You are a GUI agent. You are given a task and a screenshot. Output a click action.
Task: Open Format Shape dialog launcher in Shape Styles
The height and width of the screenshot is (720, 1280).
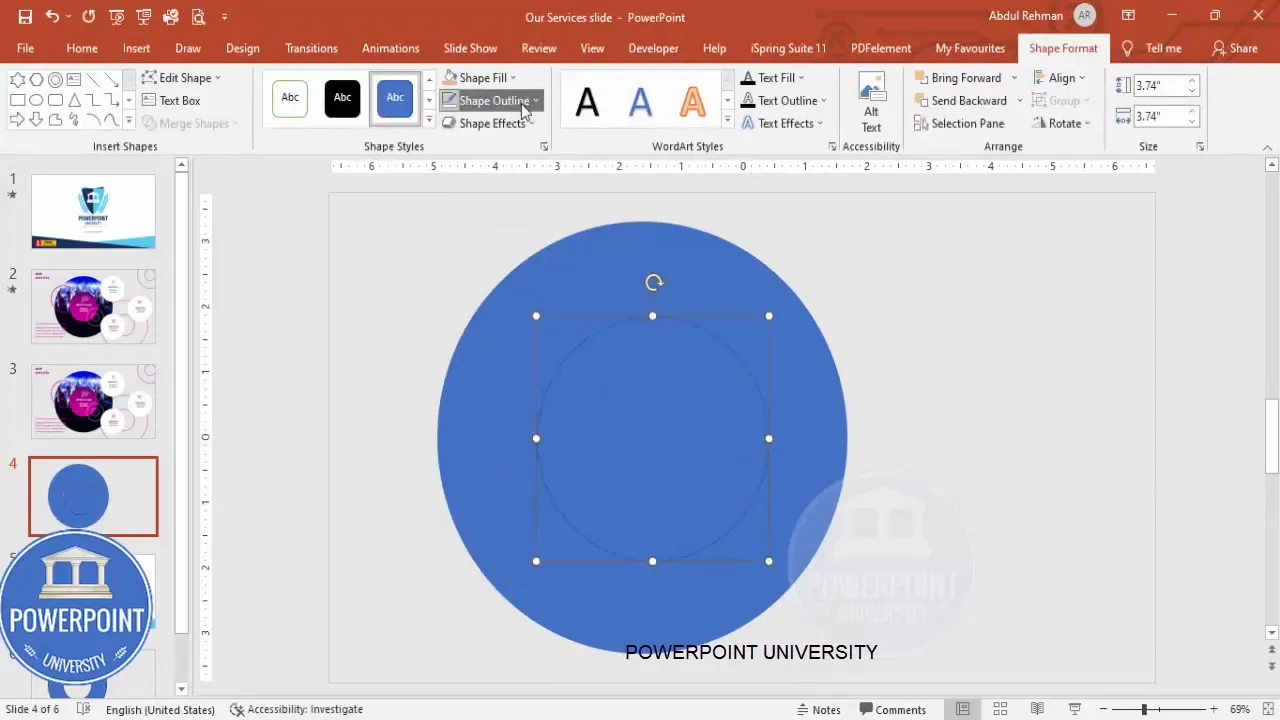tap(544, 147)
